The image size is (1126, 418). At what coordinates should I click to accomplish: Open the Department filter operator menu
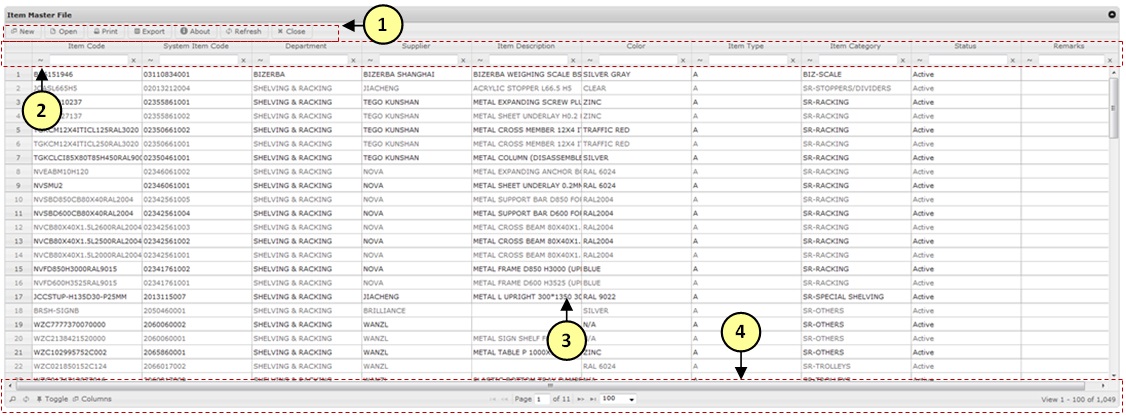260,61
